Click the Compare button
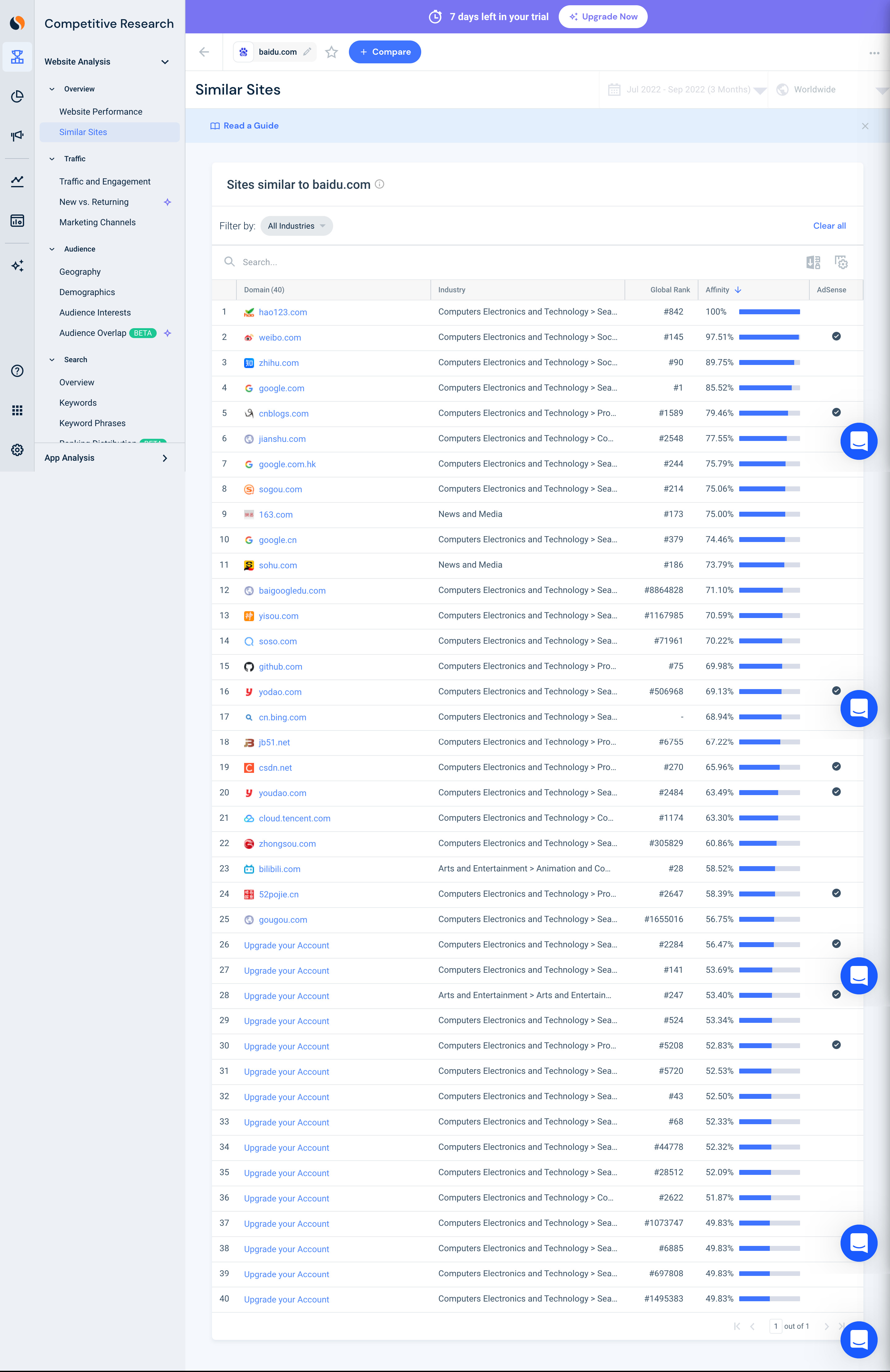 (384, 52)
